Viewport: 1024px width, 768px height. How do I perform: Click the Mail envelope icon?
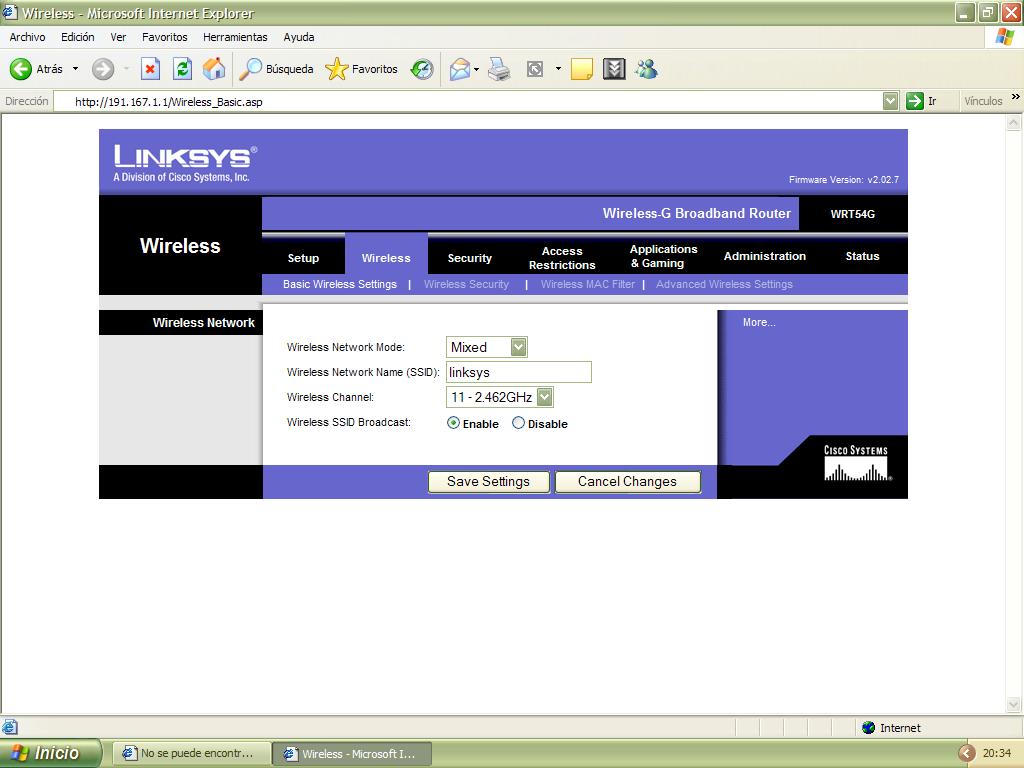point(460,69)
